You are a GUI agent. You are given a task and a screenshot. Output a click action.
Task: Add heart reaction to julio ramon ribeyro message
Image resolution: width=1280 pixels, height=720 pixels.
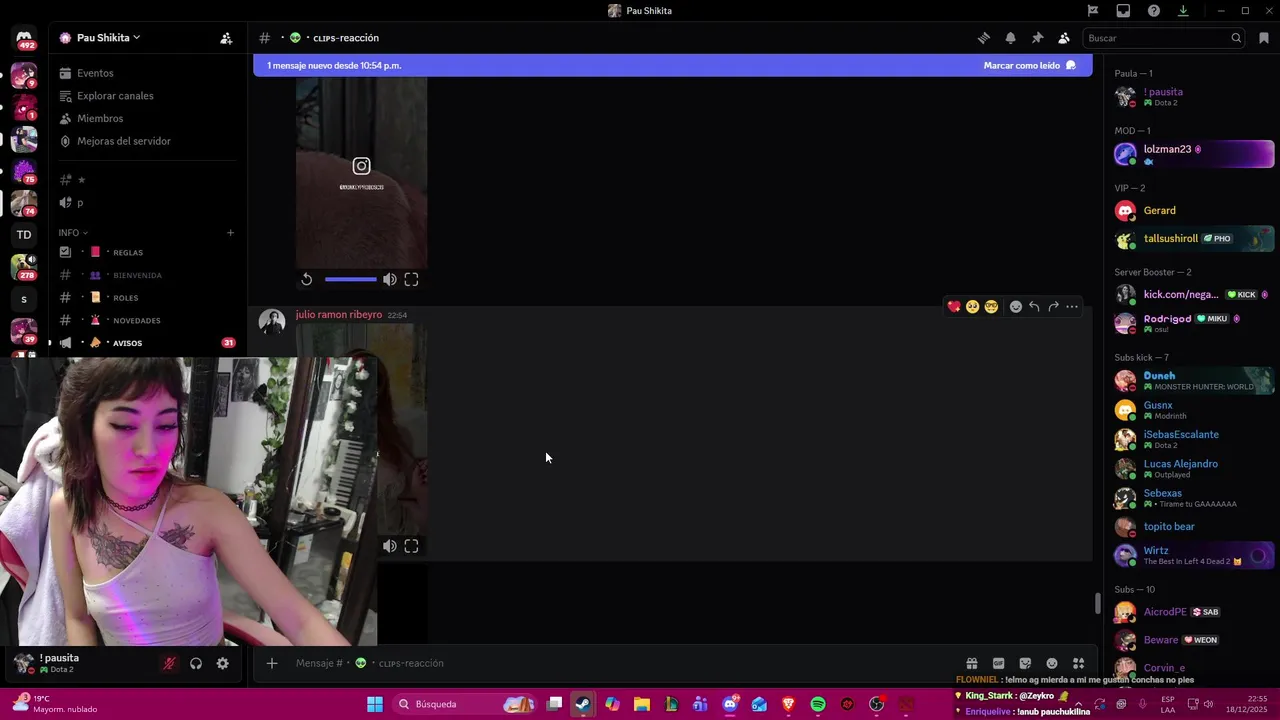[954, 307]
